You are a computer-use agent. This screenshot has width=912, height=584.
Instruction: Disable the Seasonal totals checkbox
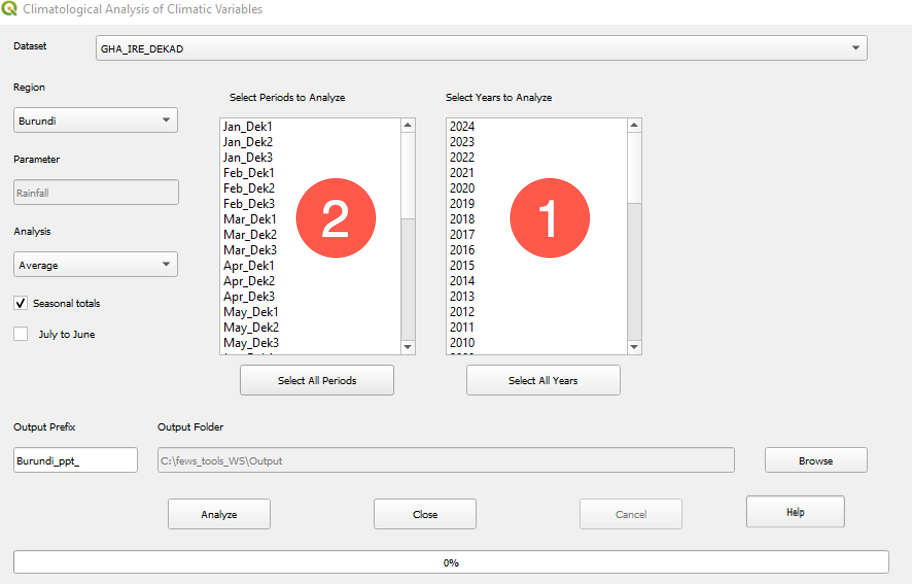point(20,302)
